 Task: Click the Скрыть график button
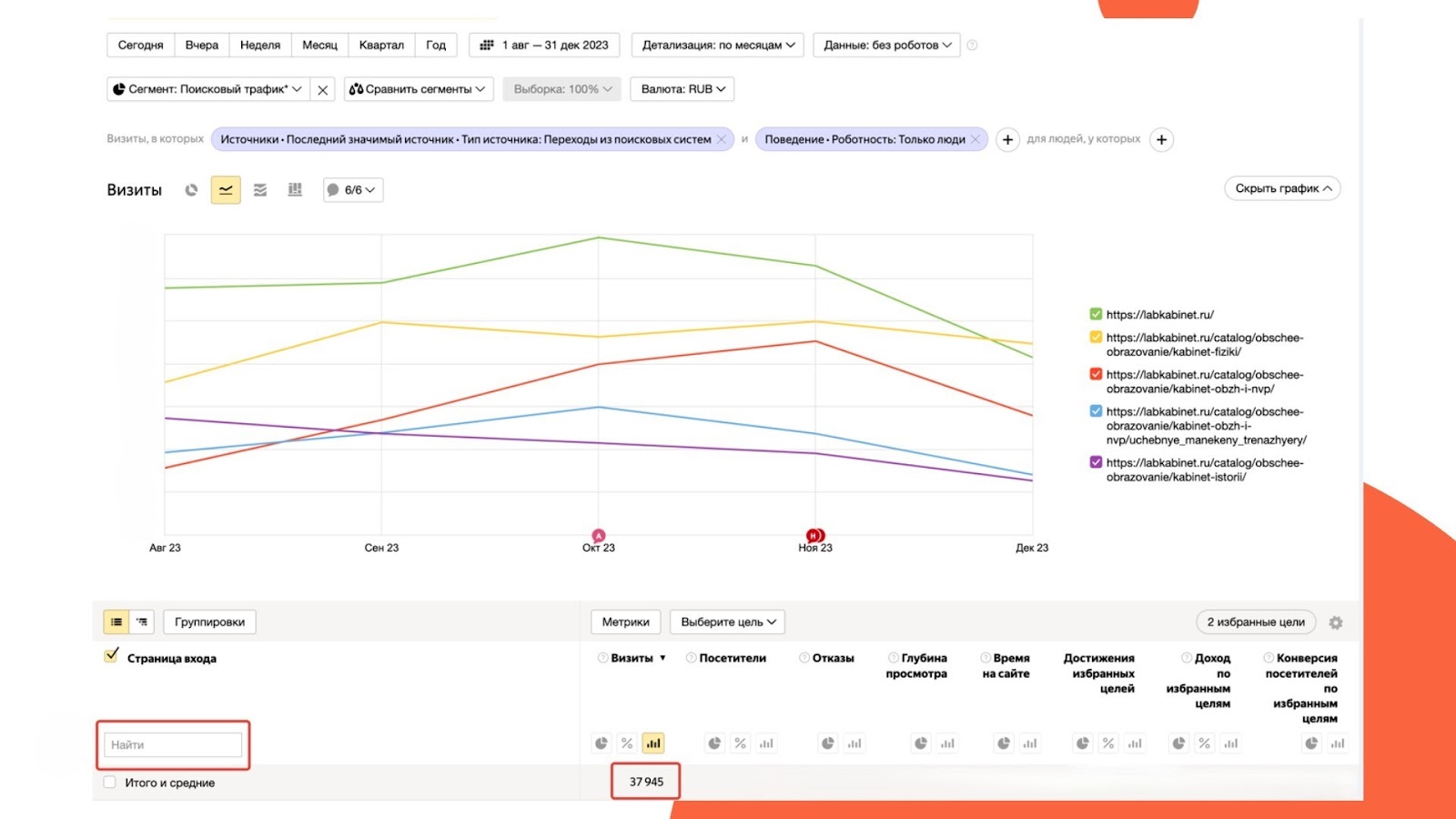(x=1282, y=188)
